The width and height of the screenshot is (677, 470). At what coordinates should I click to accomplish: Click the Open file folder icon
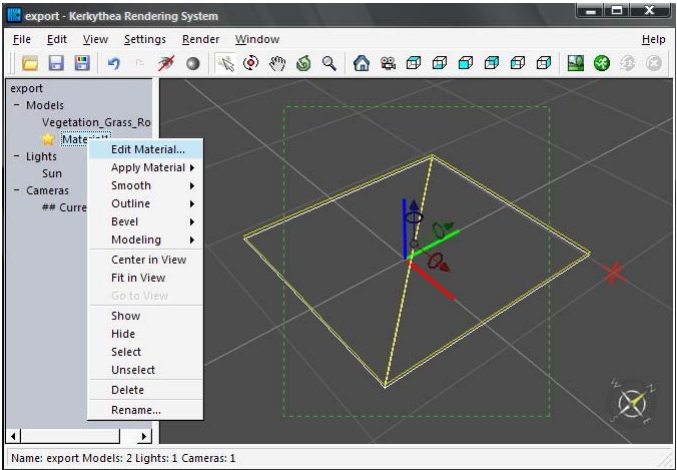click(30, 63)
